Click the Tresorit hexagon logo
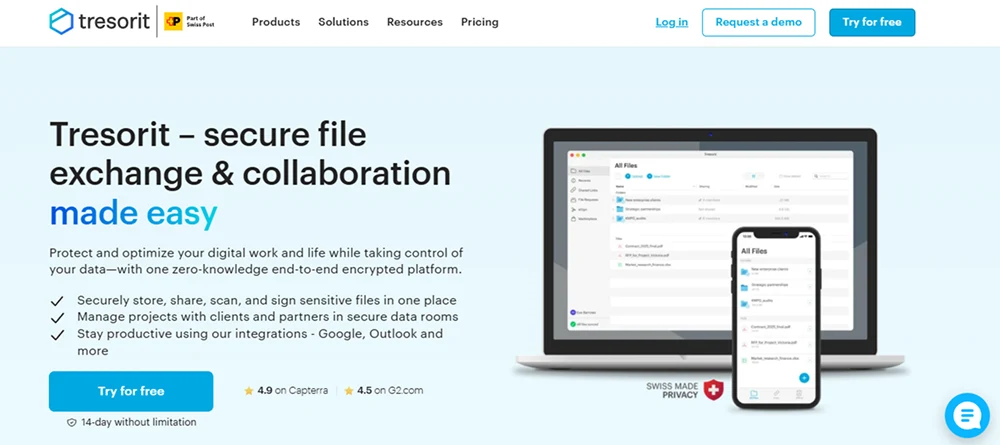The image size is (1000, 445). (x=62, y=22)
